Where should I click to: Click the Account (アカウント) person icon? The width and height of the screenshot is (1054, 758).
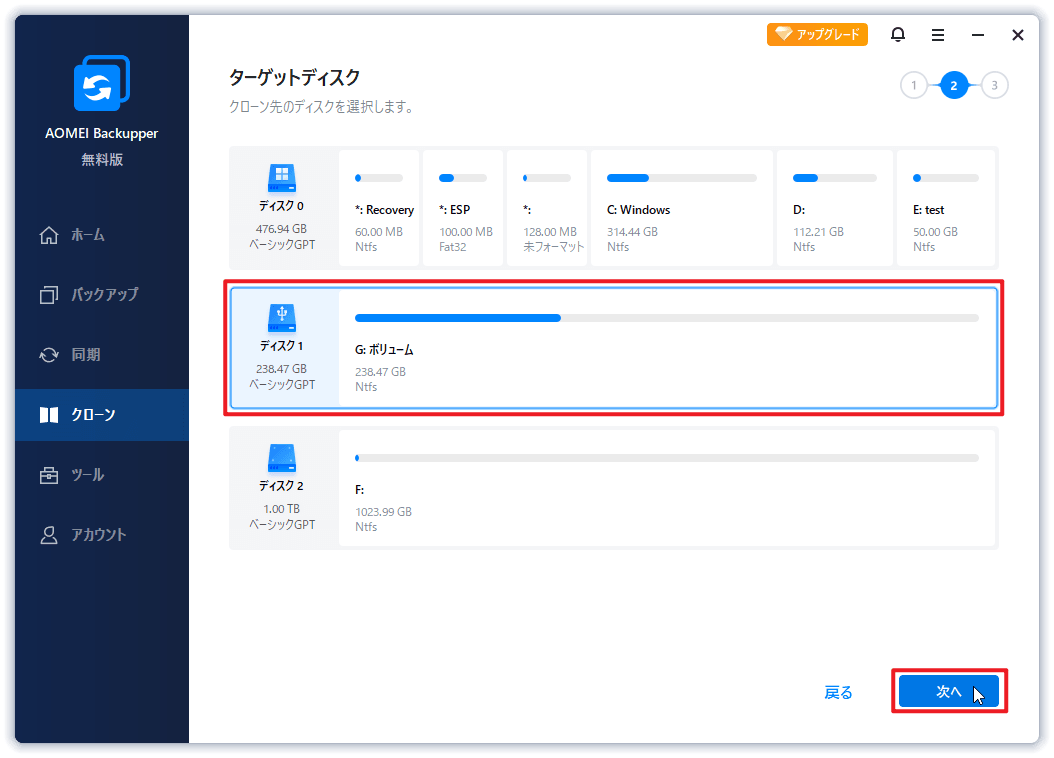(49, 535)
